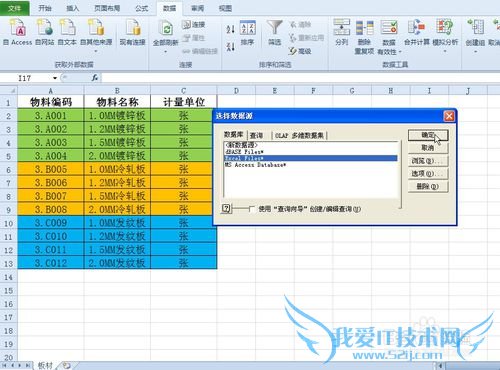Click Delete (删除) button in dialog
500x370 pixels.
coord(428,186)
